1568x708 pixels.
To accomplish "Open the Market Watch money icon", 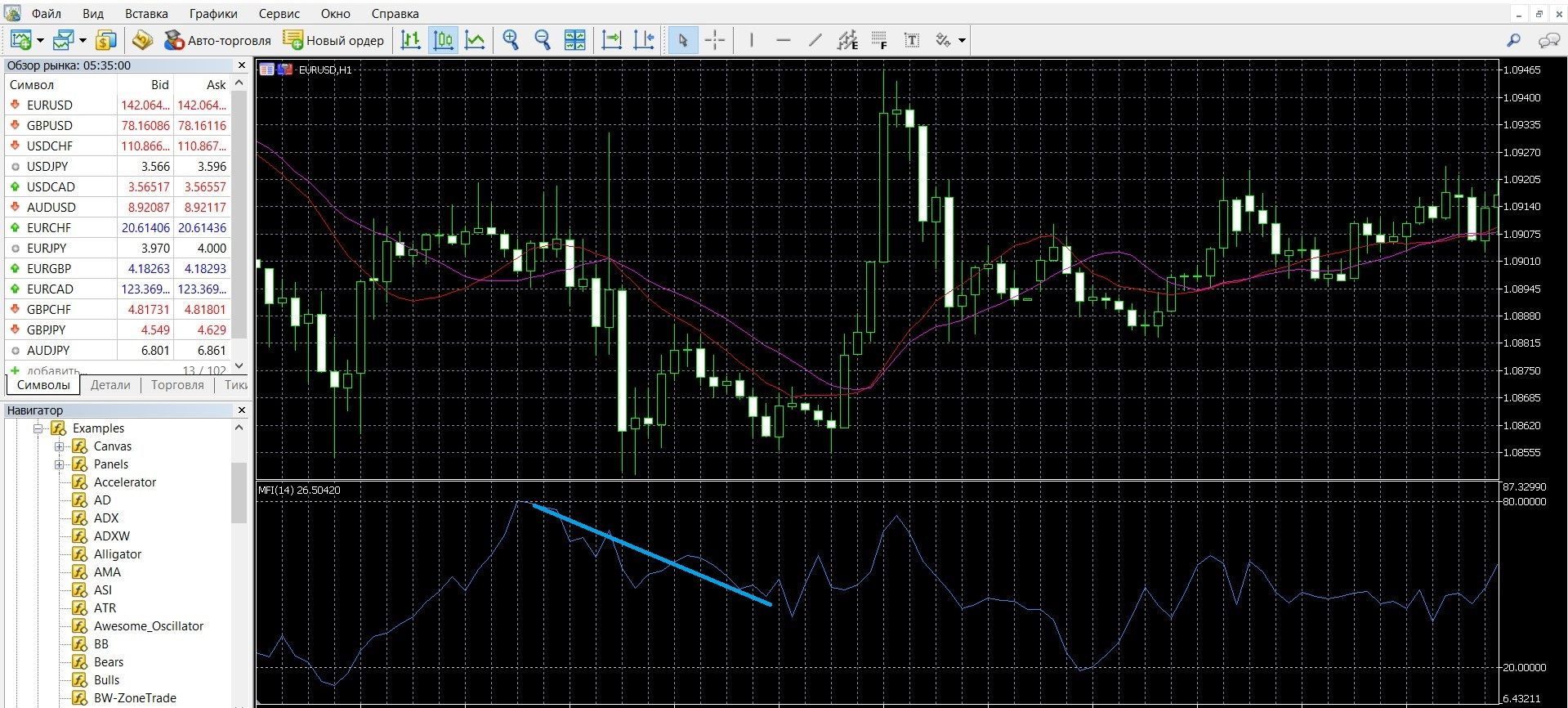I will 106,39.
